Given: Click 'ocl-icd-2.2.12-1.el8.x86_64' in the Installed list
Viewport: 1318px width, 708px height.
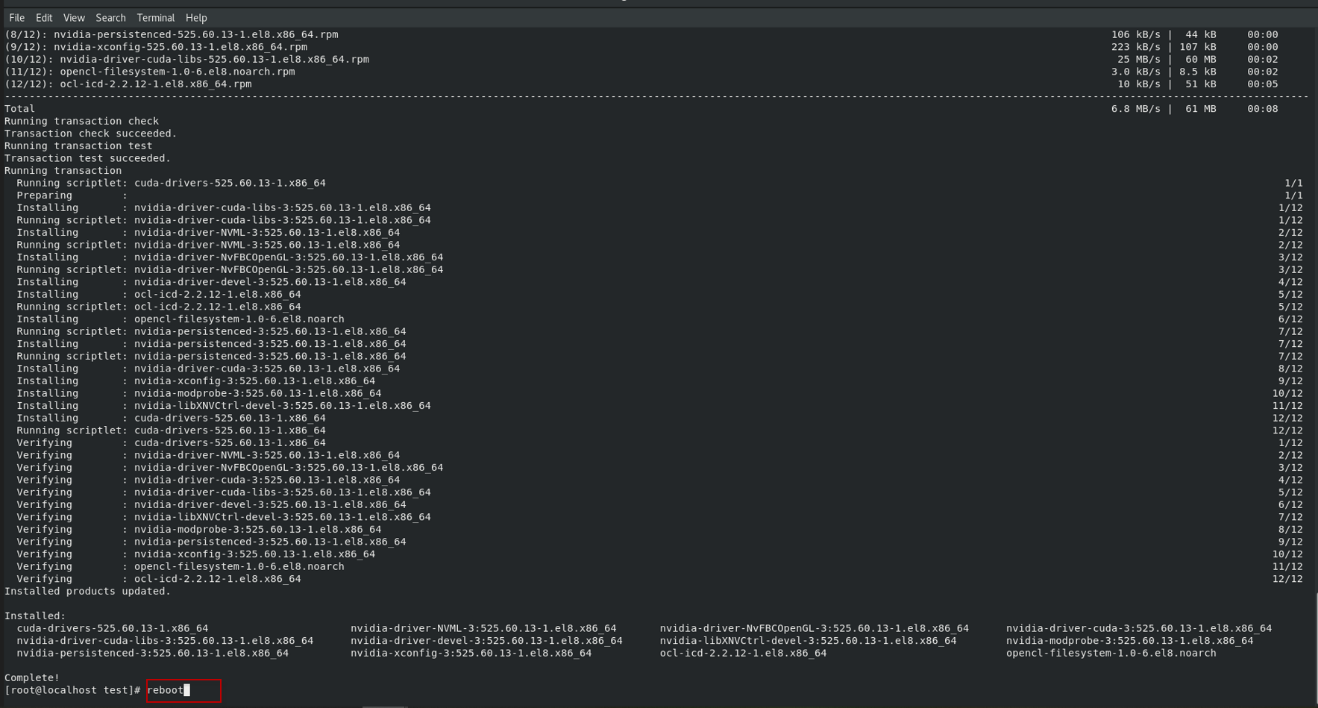Looking at the screenshot, I should tap(743, 653).
